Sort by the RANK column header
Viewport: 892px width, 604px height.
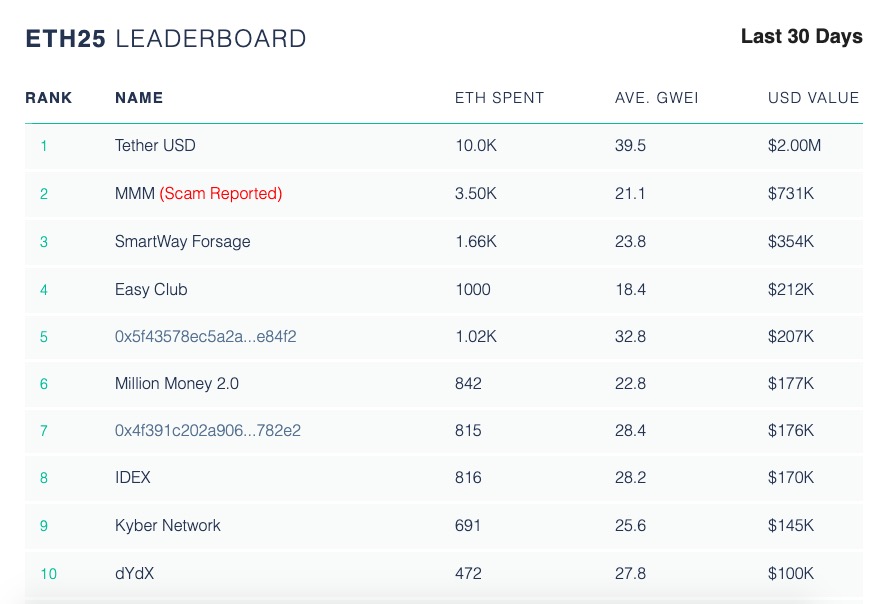pyautogui.click(x=49, y=98)
